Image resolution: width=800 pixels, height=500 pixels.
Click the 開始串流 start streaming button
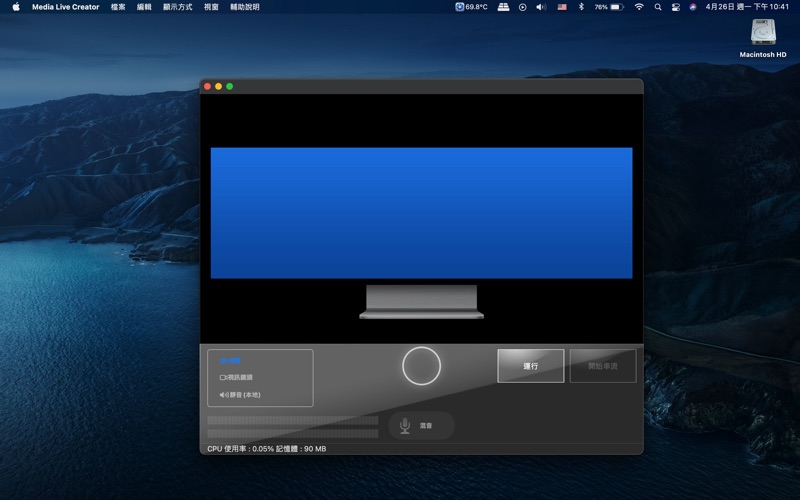(603, 366)
